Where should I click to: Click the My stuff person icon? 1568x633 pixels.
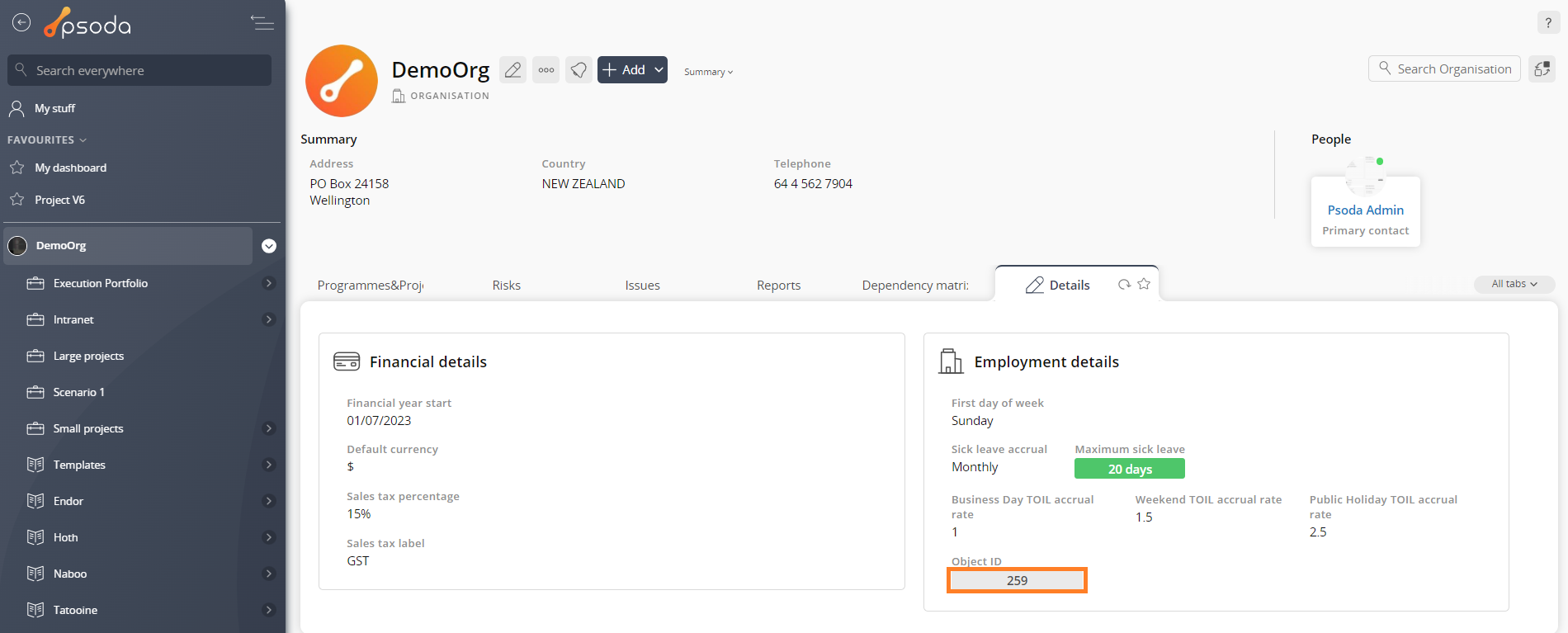[x=17, y=108]
